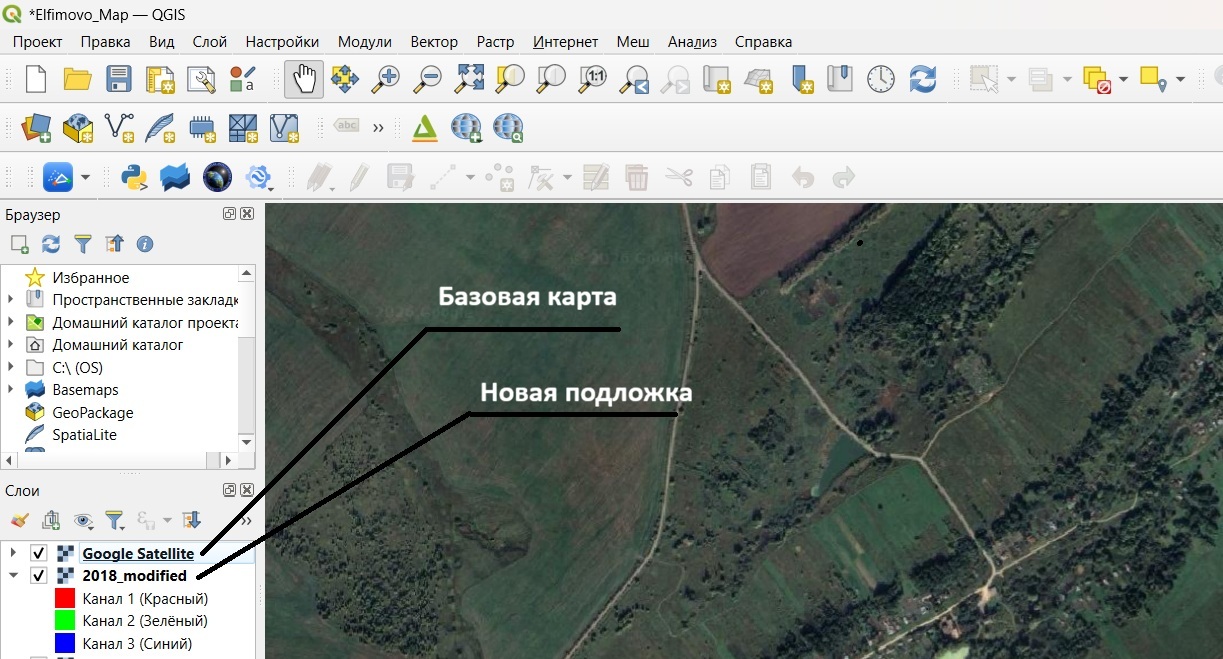Viewport: 1223px width, 659px height.
Task: Open the dark Earth globe plugin icon
Action: point(217,178)
